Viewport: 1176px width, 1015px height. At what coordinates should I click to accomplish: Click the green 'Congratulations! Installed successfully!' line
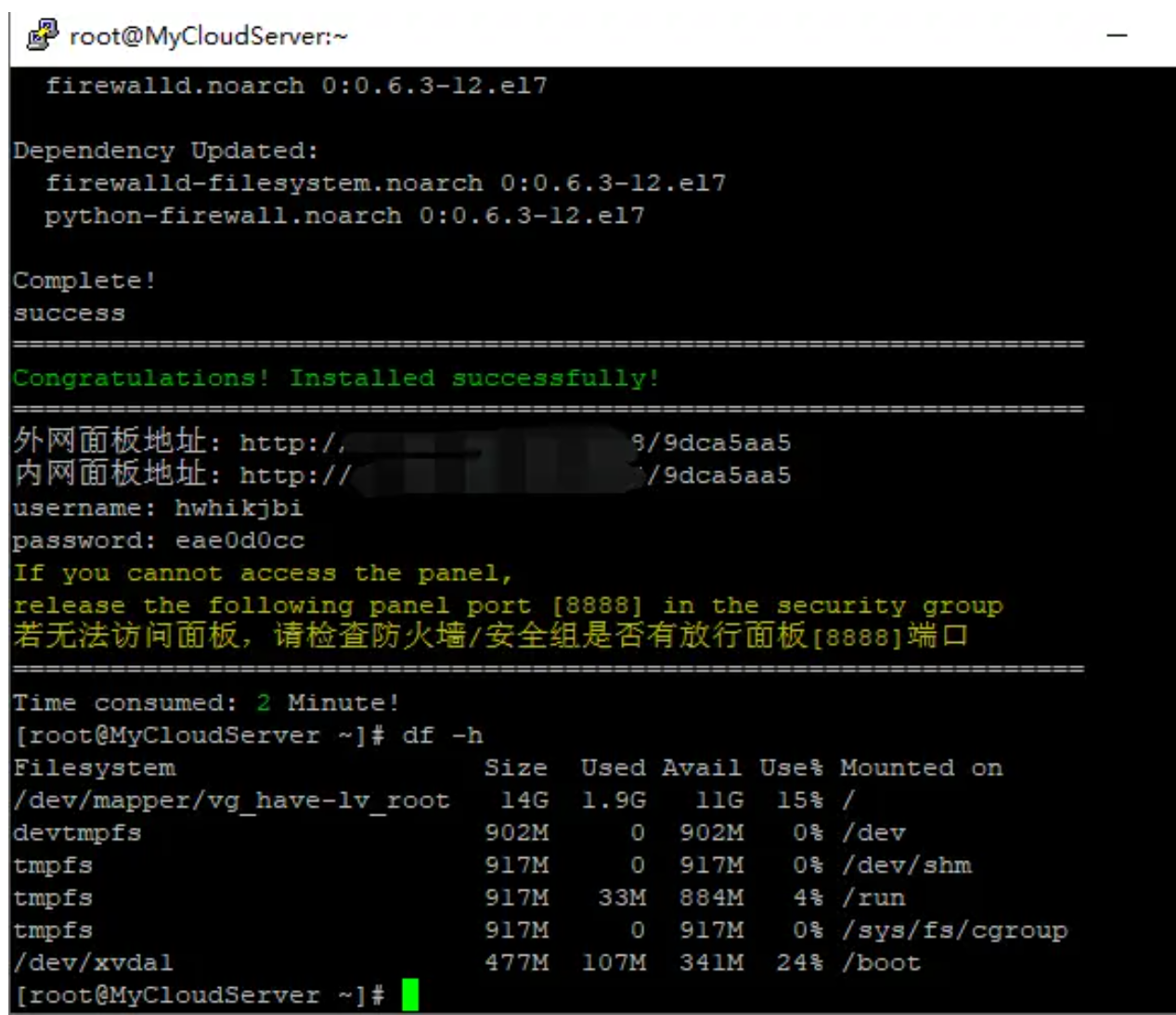point(335,379)
